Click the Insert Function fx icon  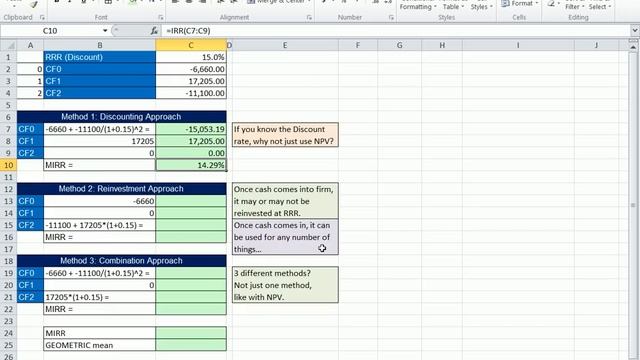tap(154, 31)
